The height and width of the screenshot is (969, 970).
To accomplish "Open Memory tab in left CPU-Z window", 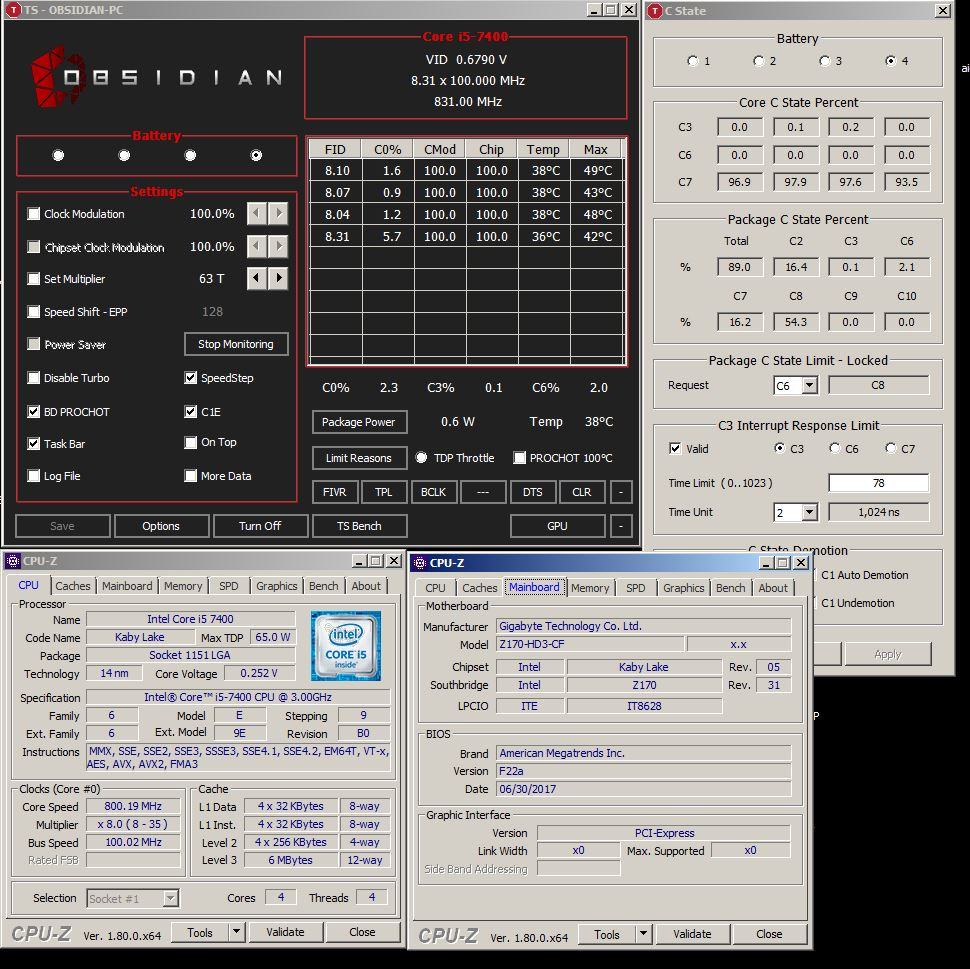I will click(183, 586).
